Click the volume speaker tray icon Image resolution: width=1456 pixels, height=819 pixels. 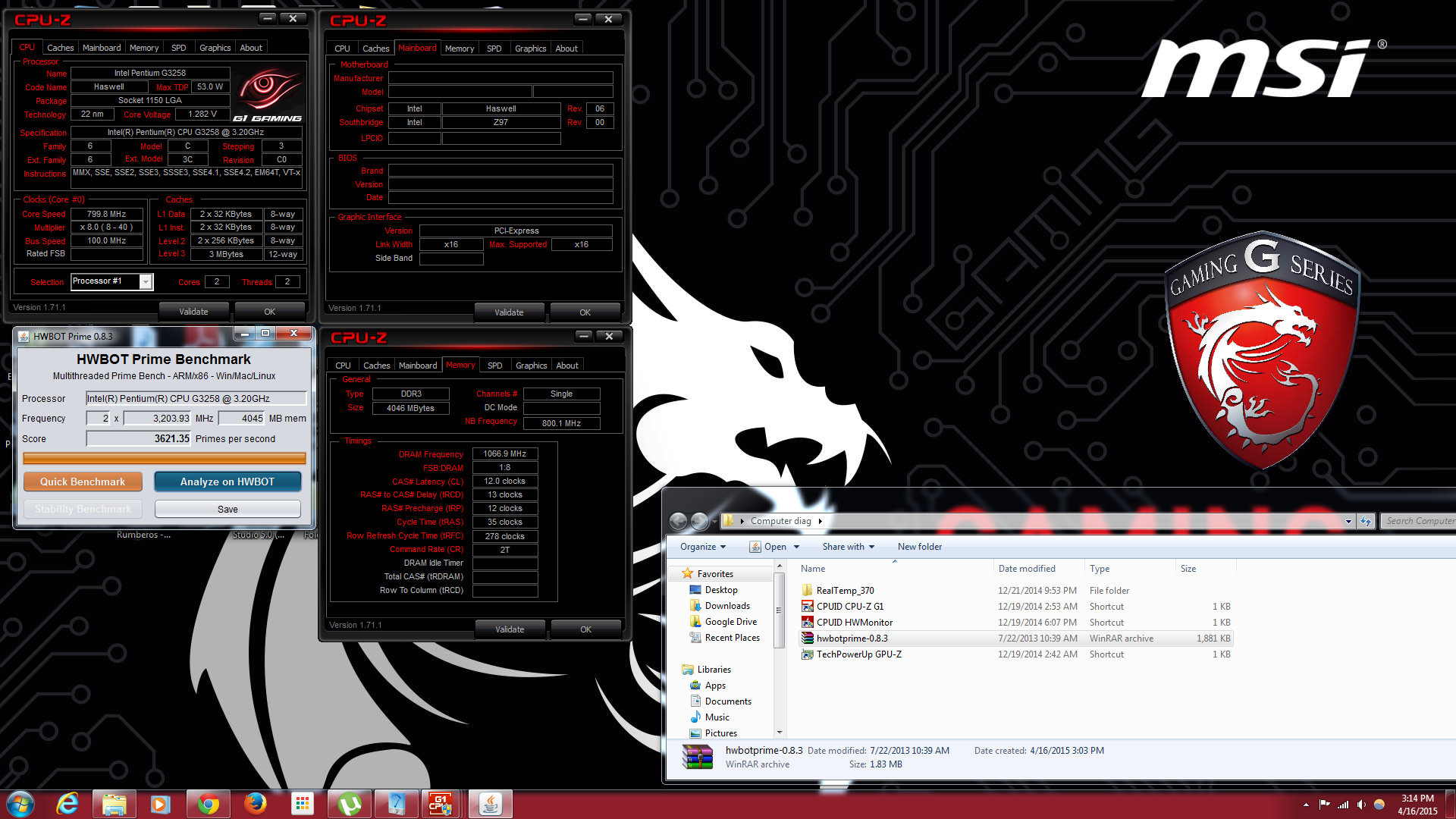[1361, 805]
